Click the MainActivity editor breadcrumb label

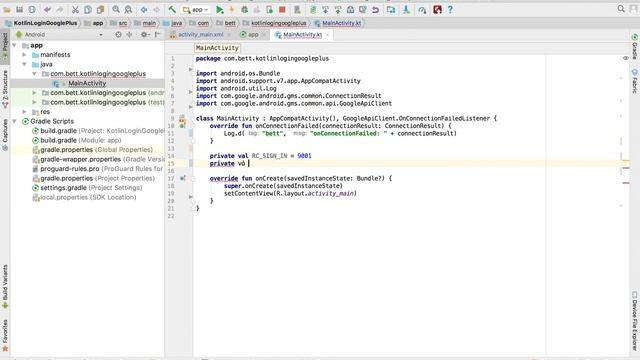point(217,48)
